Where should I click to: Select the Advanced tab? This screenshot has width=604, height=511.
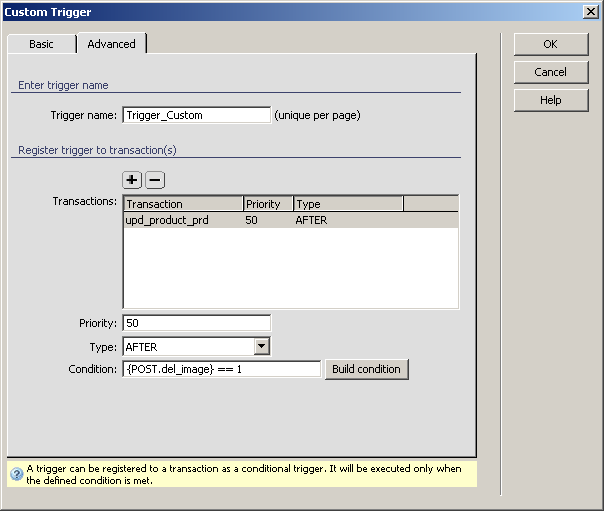pos(111,44)
